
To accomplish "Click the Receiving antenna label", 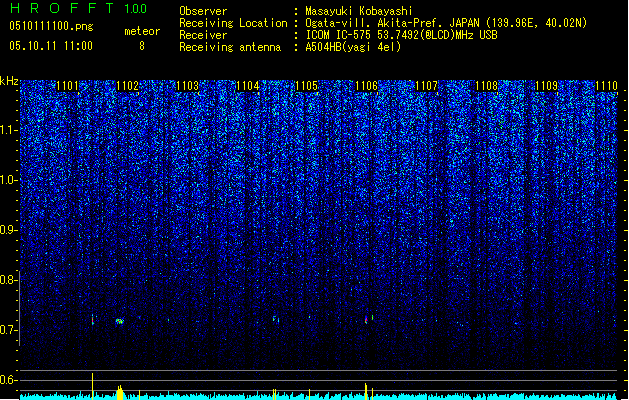I will coord(230,47).
